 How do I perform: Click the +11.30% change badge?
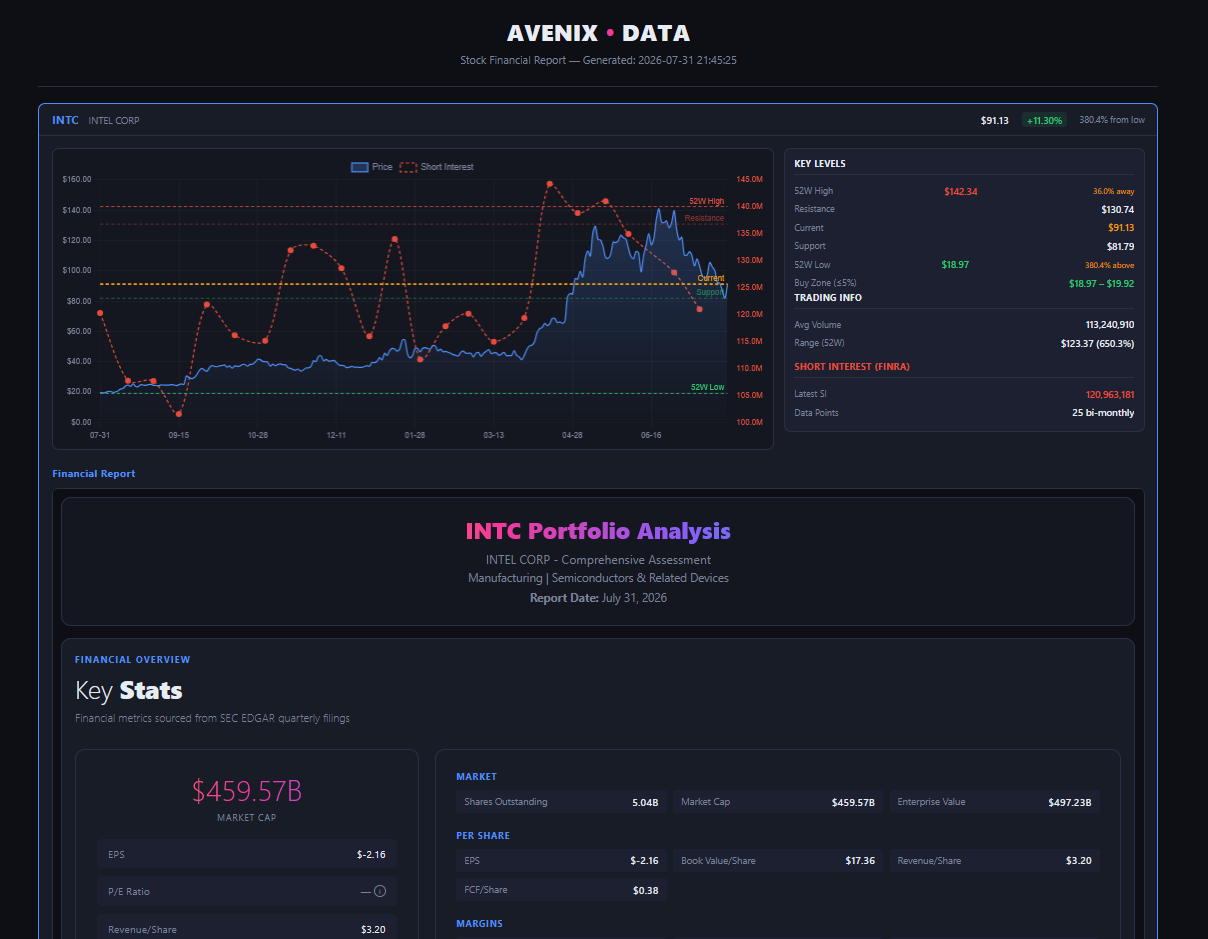pyautogui.click(x=1044, y=120)
